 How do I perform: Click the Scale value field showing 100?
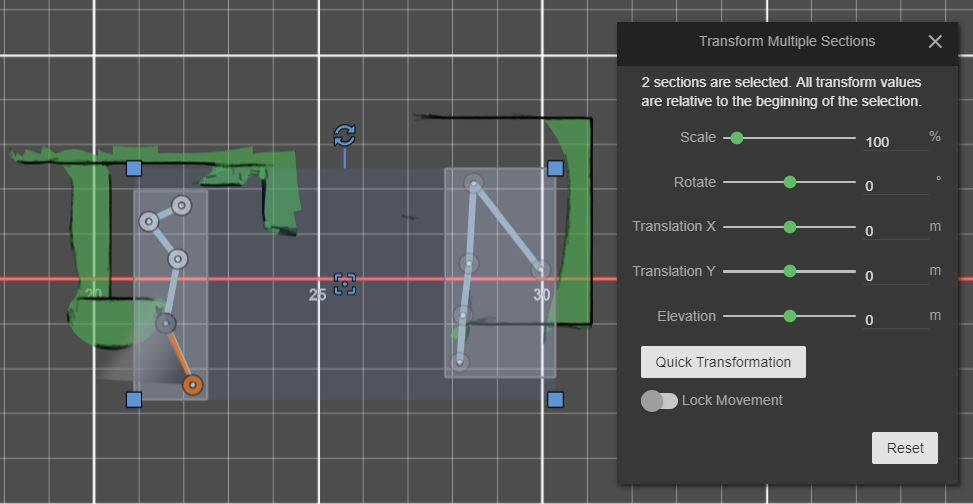tap(895, 142)
